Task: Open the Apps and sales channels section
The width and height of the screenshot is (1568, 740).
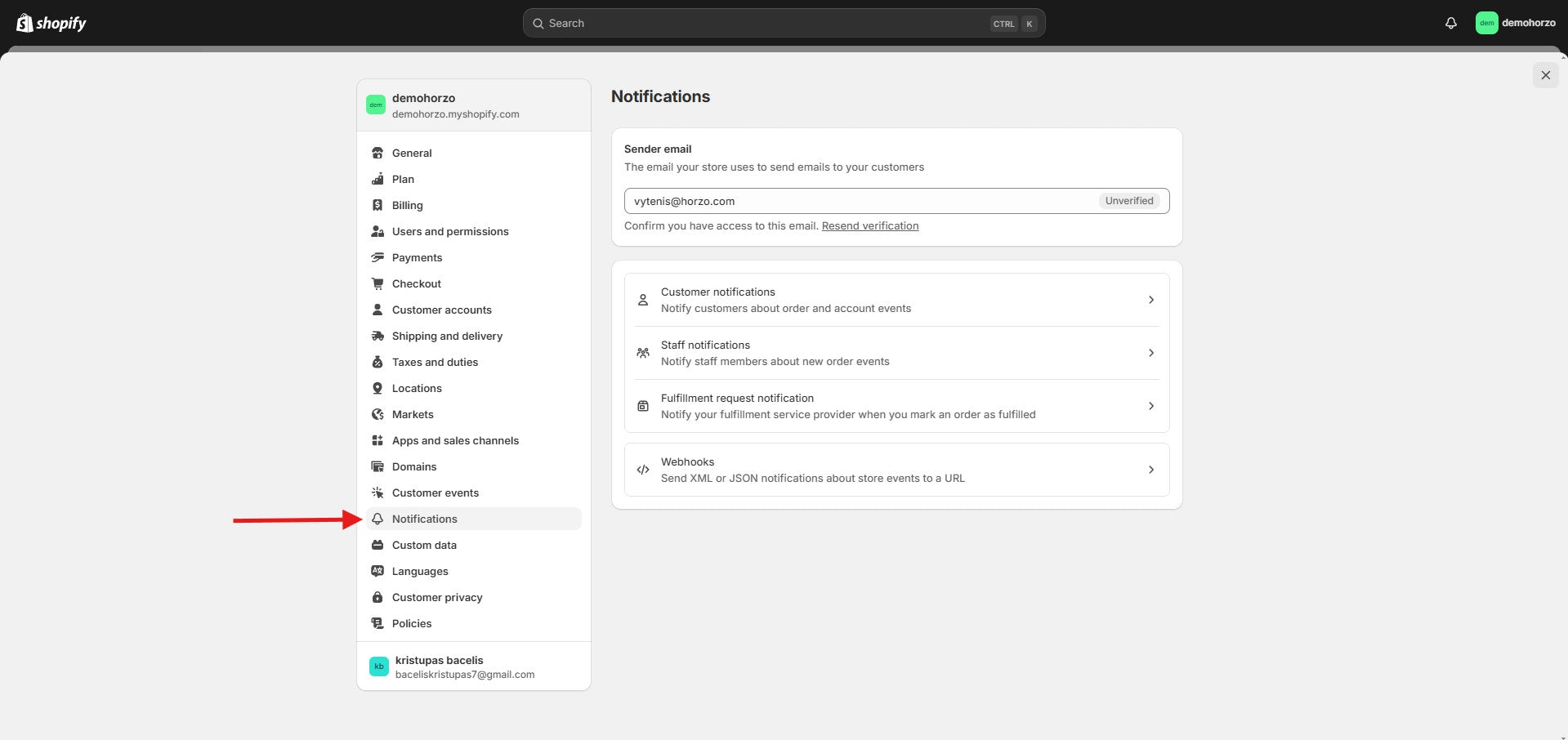Action: [455, 440]
